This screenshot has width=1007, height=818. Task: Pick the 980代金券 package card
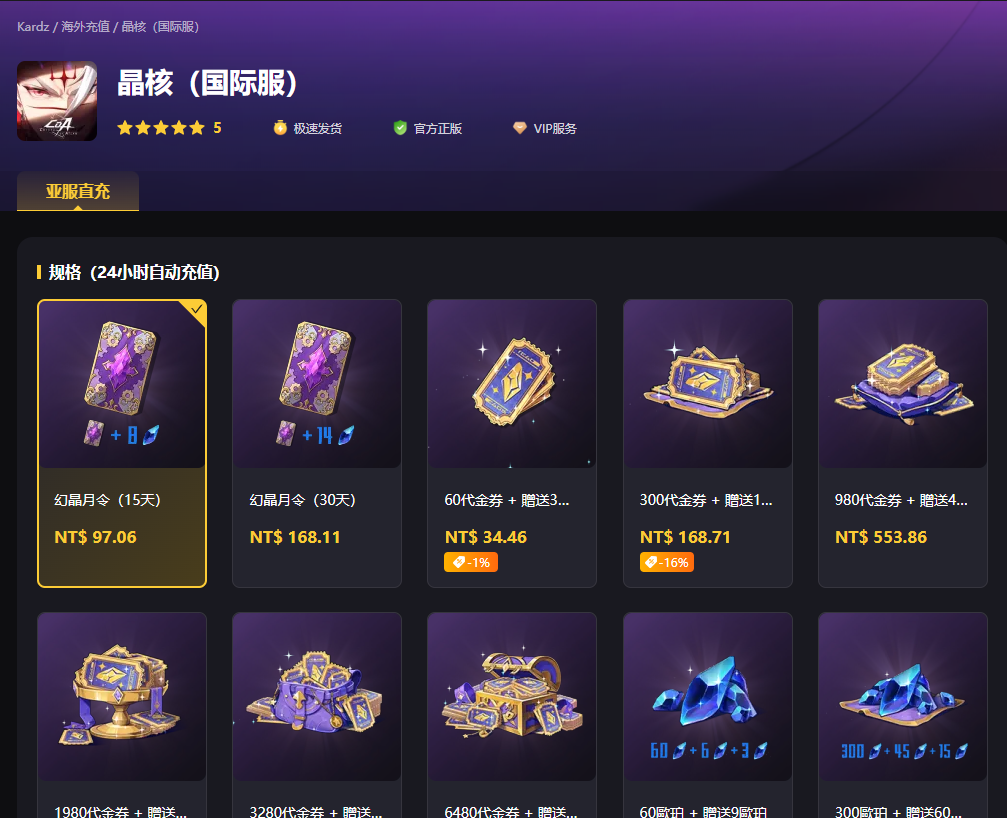click(903, 443)
